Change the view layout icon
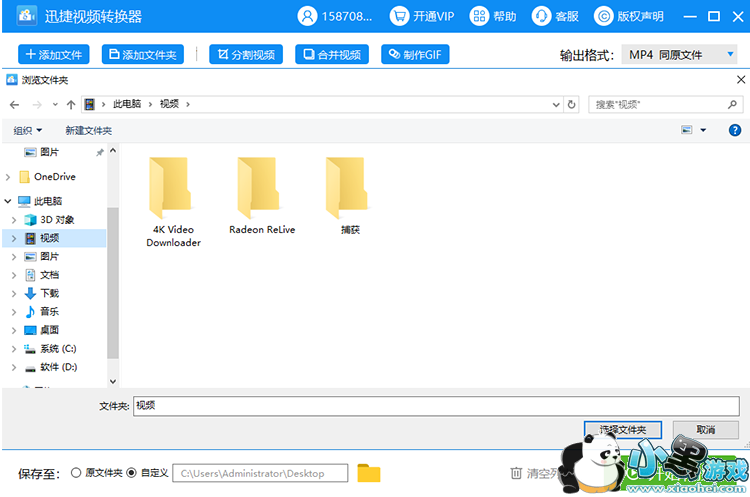 click(686, 130)
